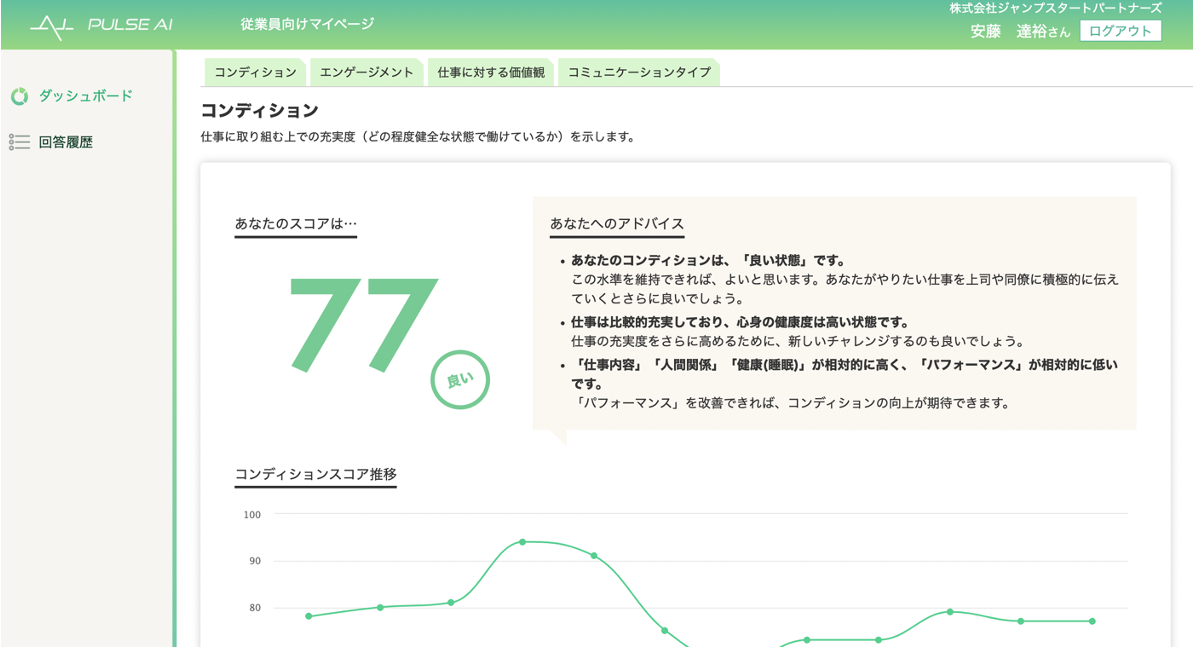Click the 従業員向けマイページ header title
This screenshot has height=648, width=1194.
click(307, 24)
